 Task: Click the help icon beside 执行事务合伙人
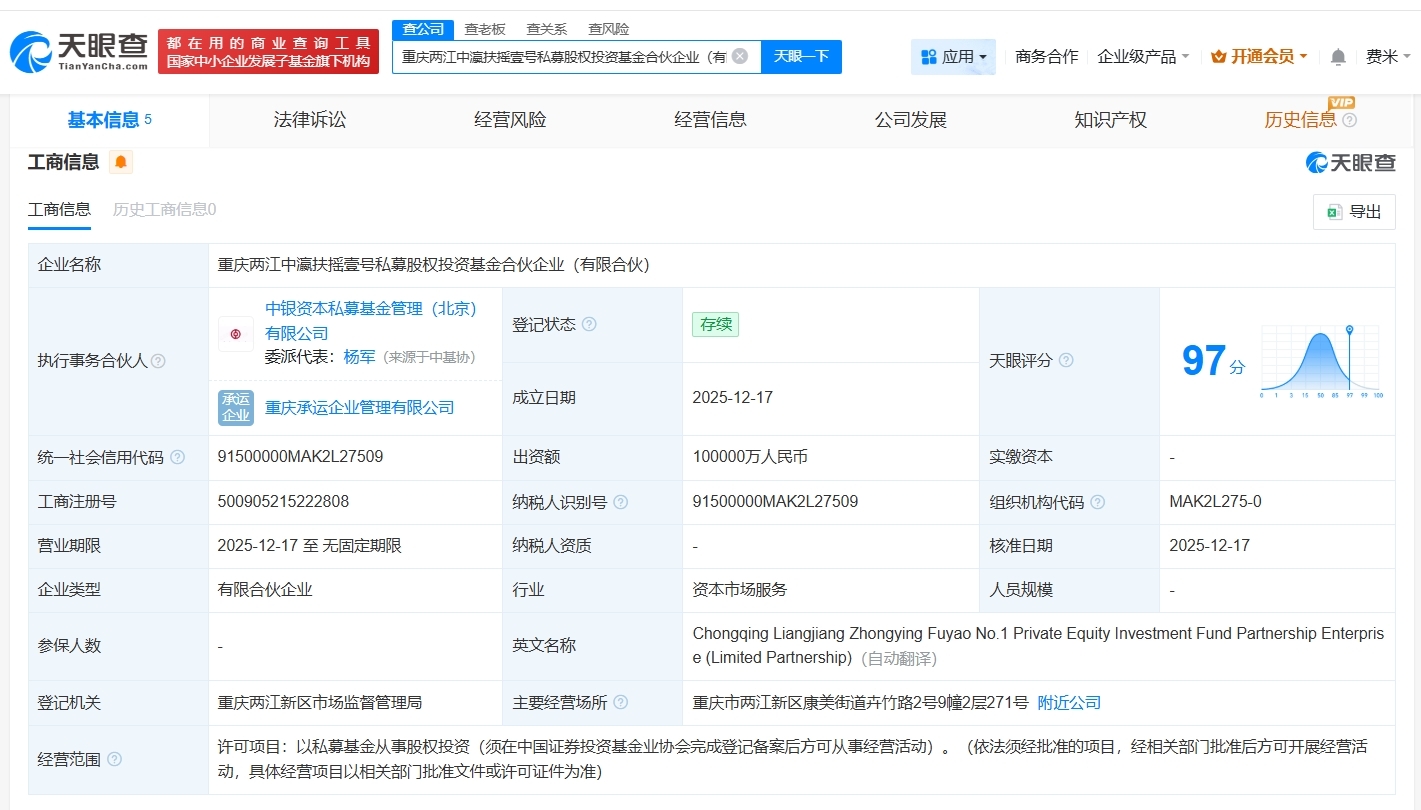click(x=159, y=361)
